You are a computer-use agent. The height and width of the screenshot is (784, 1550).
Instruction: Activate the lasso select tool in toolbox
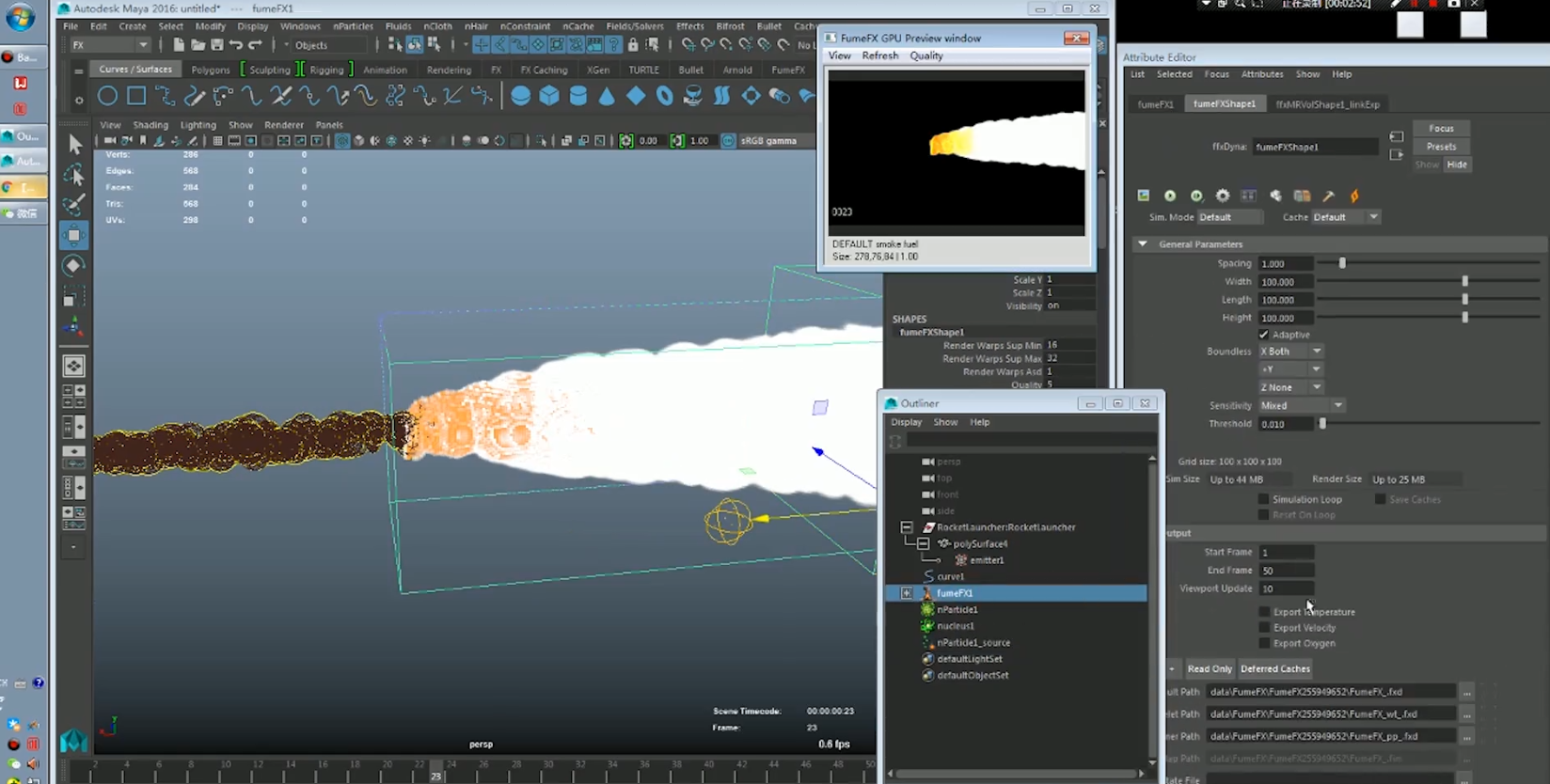click(74, 175)
